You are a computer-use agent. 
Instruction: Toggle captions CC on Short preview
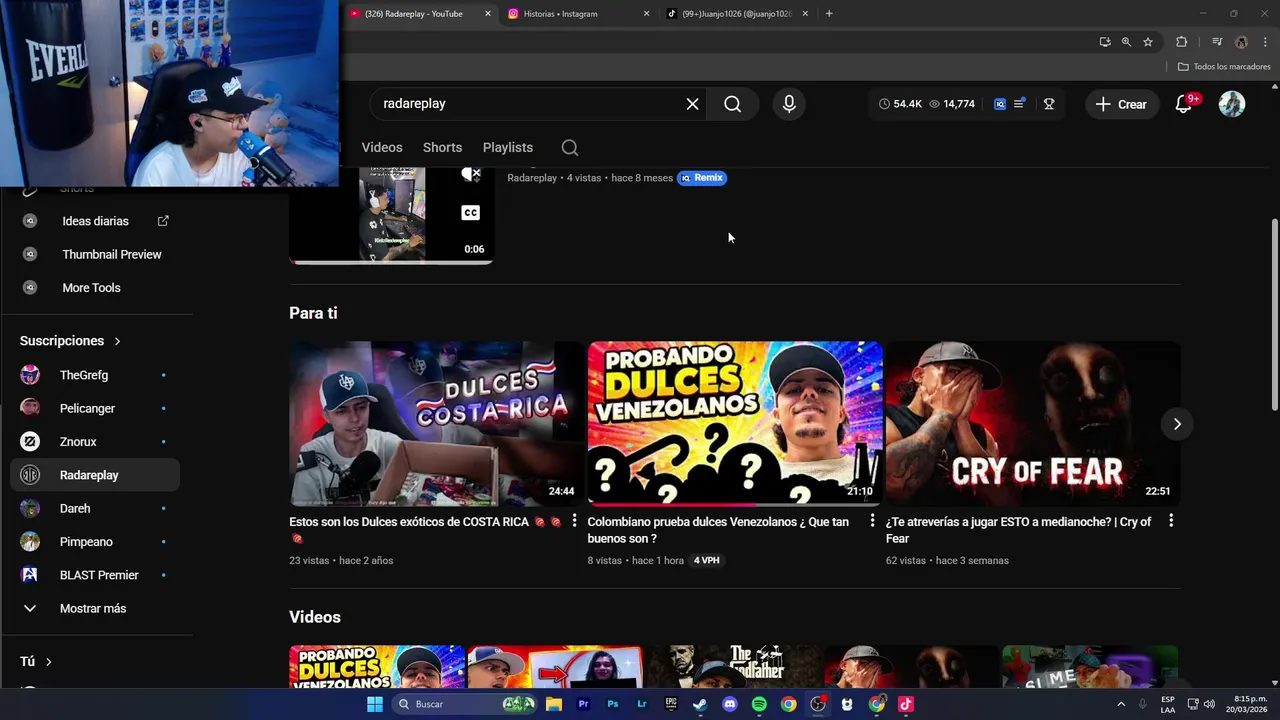(x=471, y=213)
